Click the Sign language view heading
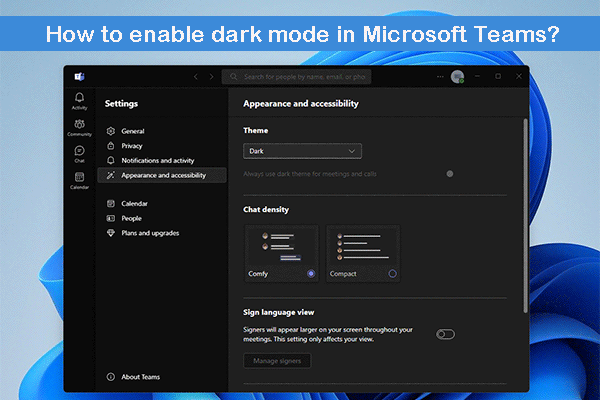 [x=279, y=312]
